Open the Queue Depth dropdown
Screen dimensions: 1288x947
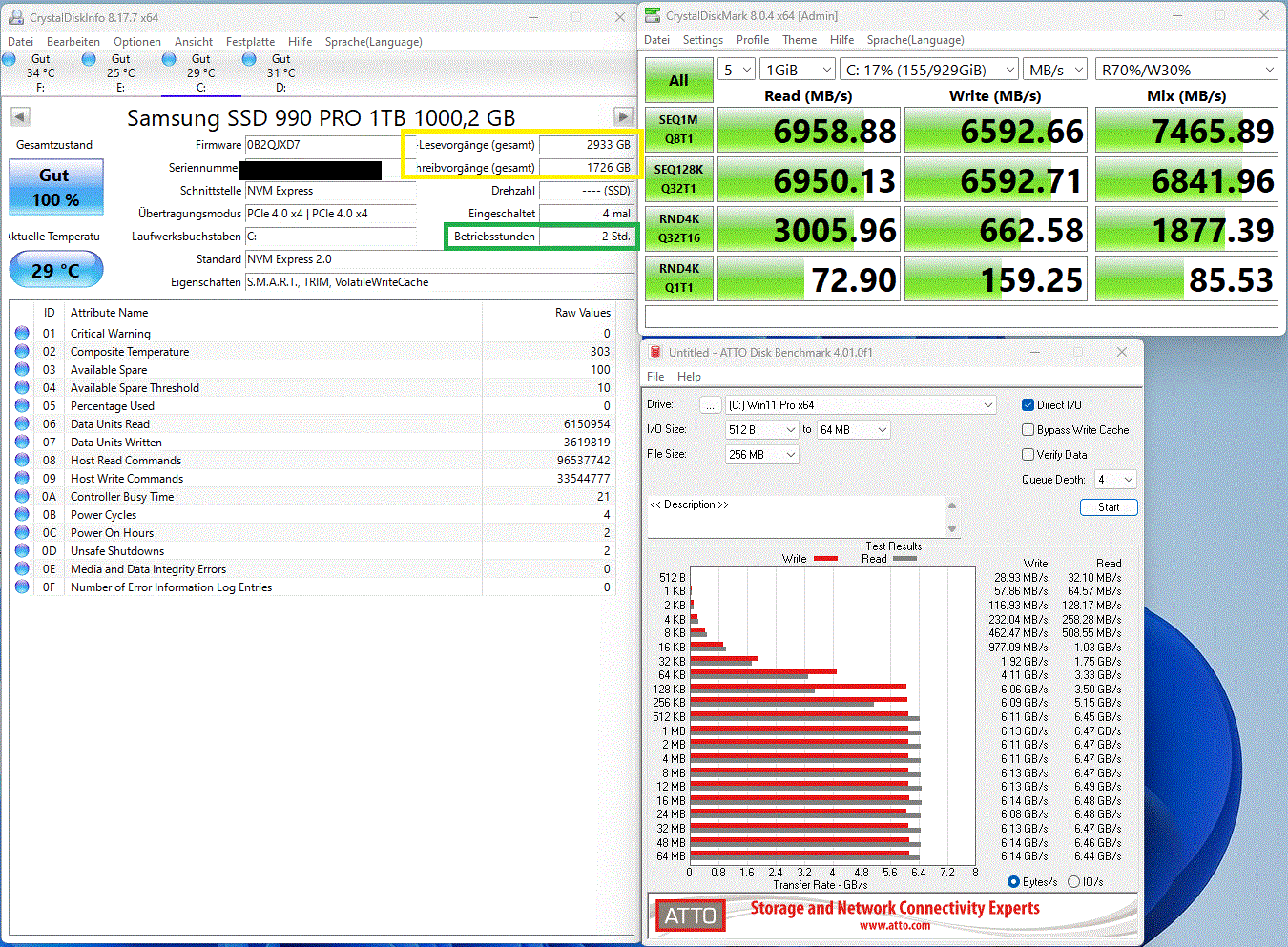pyautogui.click(x=1115, y=480)
